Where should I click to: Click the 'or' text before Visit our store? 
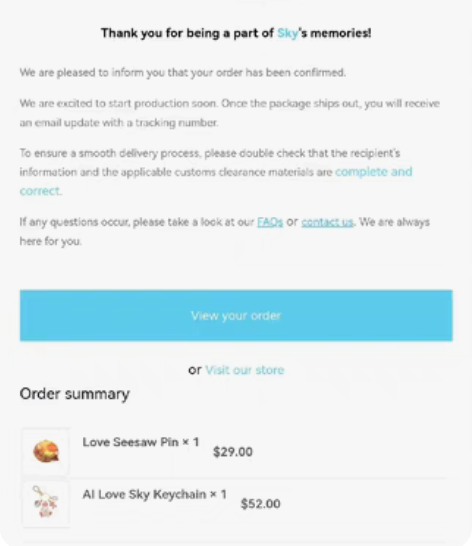(x=195, y=370)
